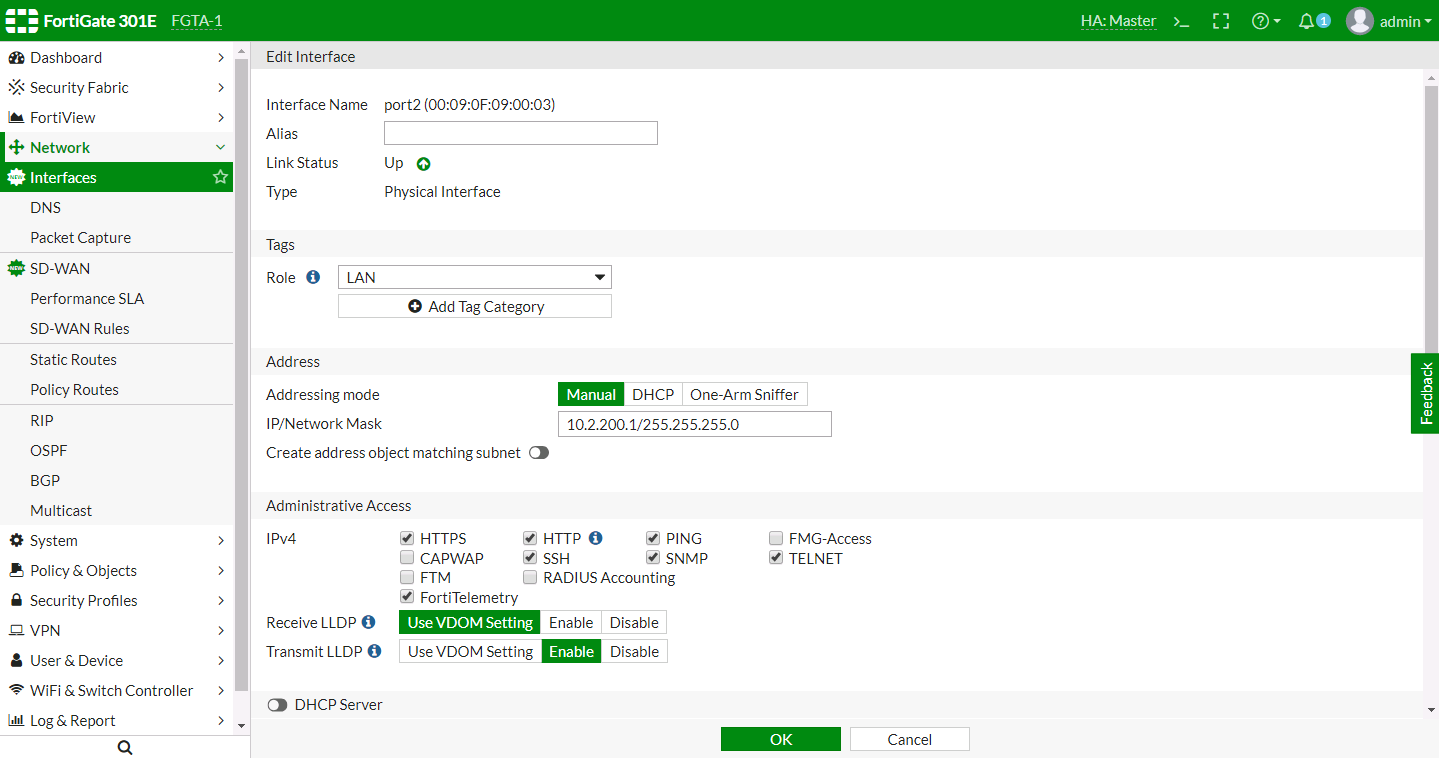Open Static Routes in the sidebar
This screenshot has height=758, width=1439.
(73, 359)
